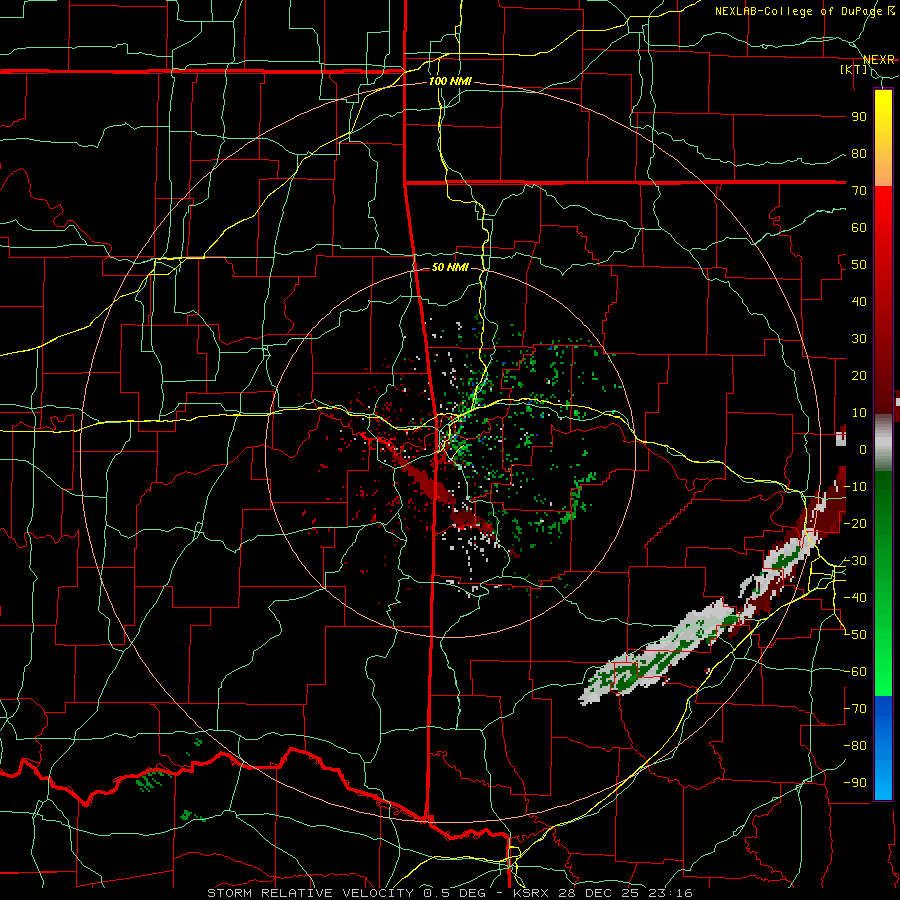Click the -50 value on velocity legend
This screenshot has width=900, height=900.
click(x=855, y=635)
